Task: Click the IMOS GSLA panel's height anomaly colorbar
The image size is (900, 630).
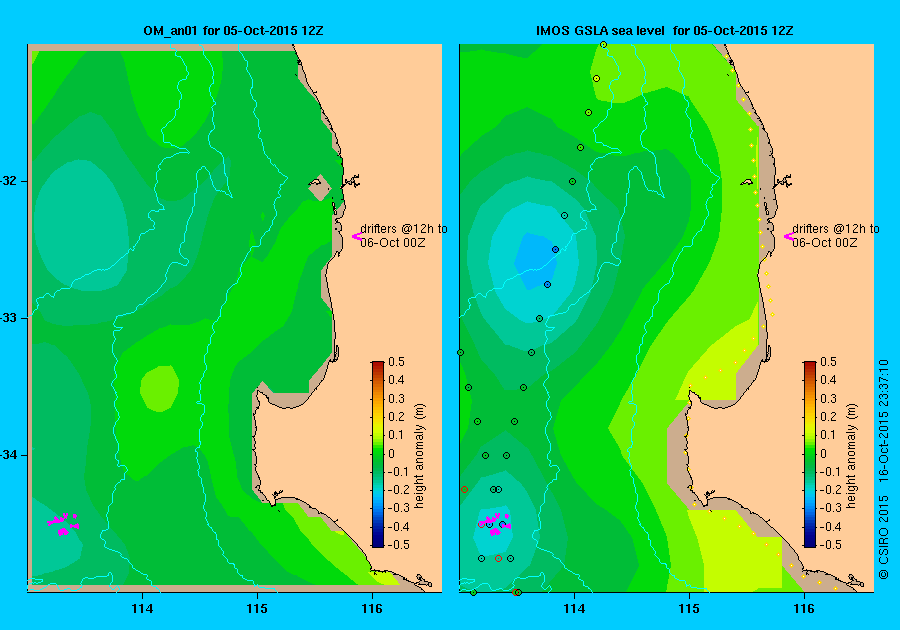Action: pos(809,454)
